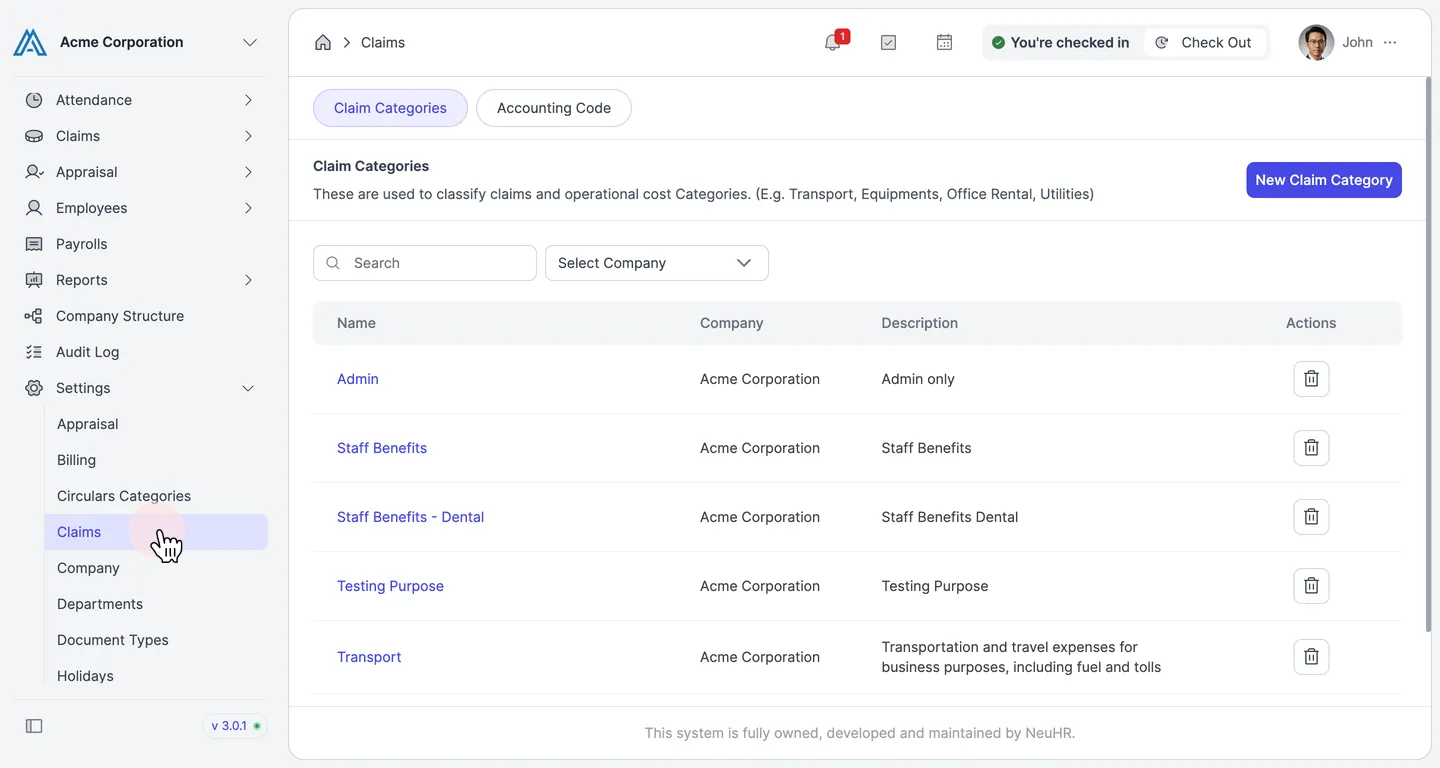1440x768 pixels.
Task: Click the New Claim Category button
Action: 1324,180
